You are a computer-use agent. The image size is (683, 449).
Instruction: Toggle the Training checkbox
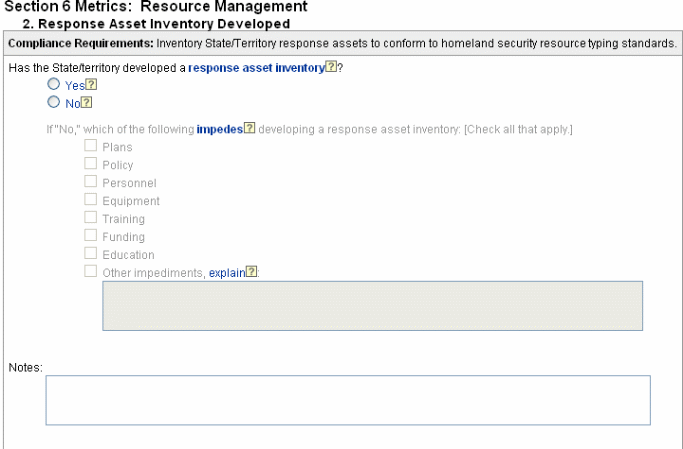(91, 217)
